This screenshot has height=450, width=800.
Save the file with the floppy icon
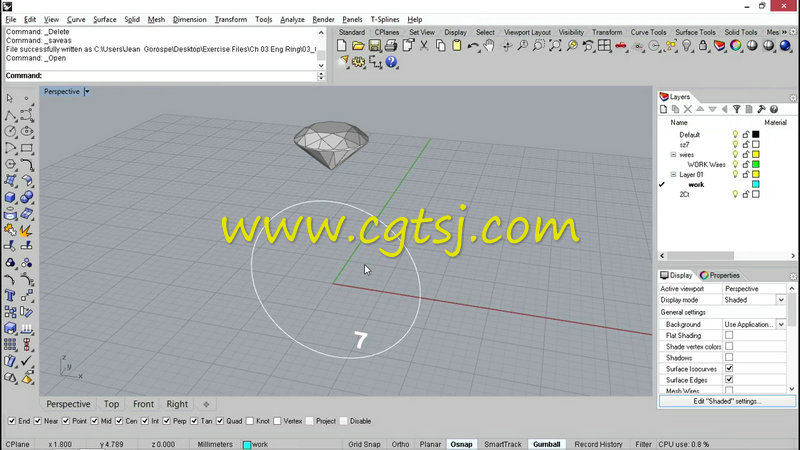[374, 46]
